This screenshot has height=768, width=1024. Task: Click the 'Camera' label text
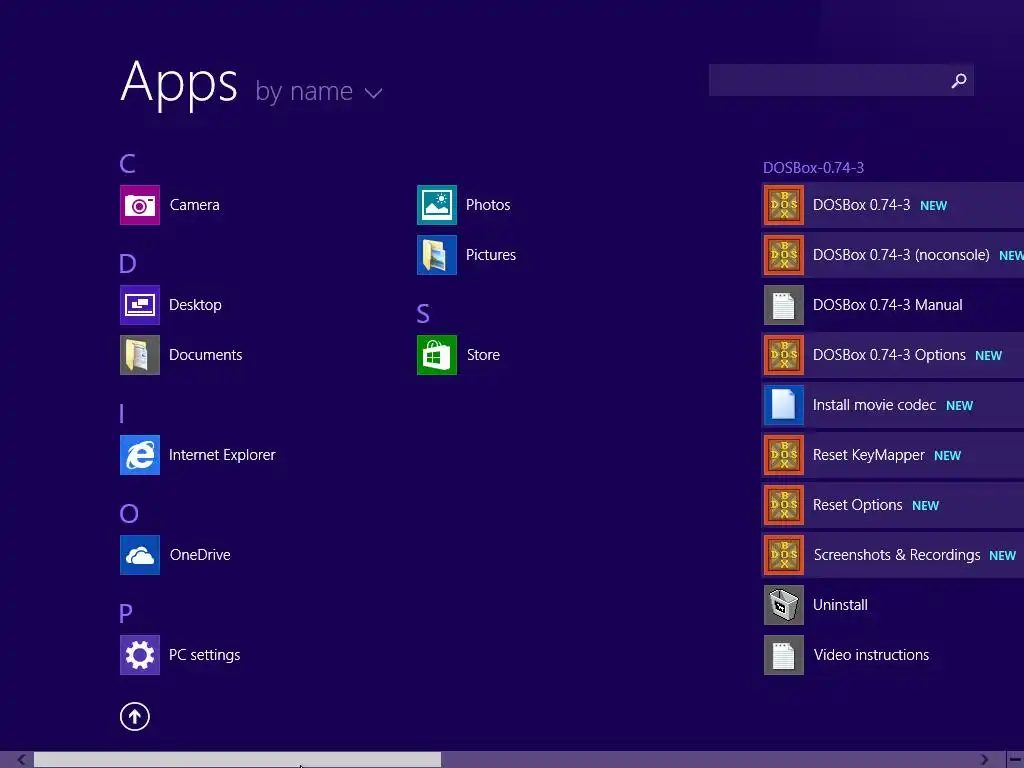coord(195,205)
